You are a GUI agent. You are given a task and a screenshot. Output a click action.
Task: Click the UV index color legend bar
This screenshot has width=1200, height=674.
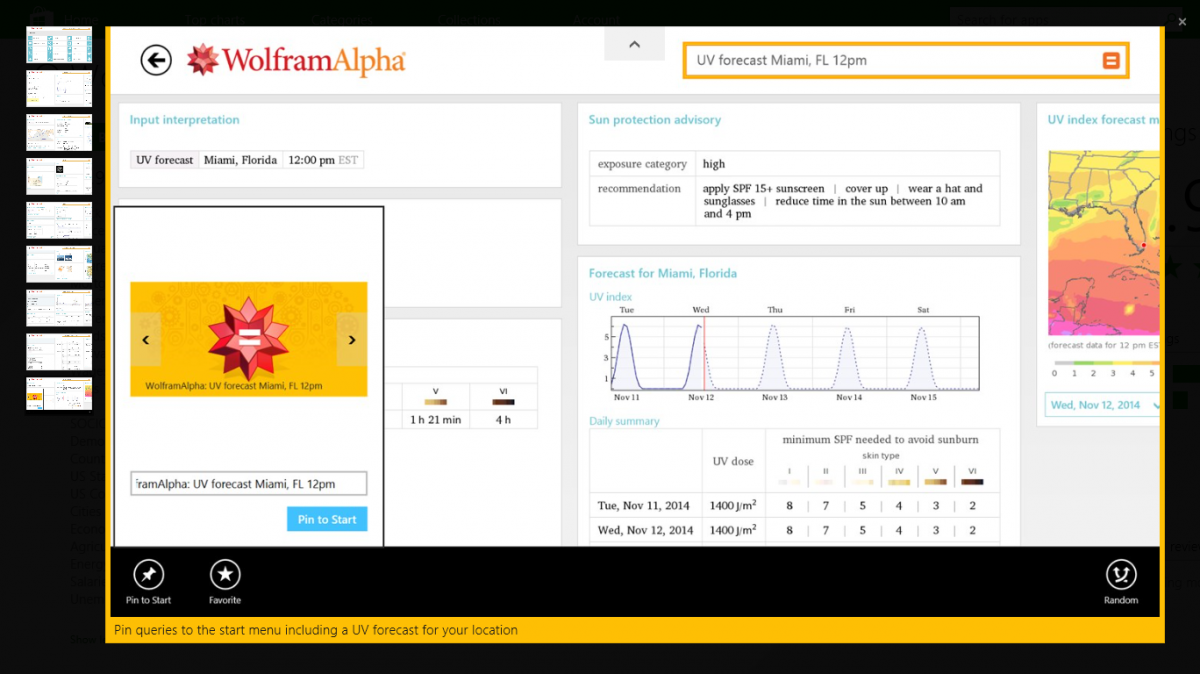tap(1105, 363)
